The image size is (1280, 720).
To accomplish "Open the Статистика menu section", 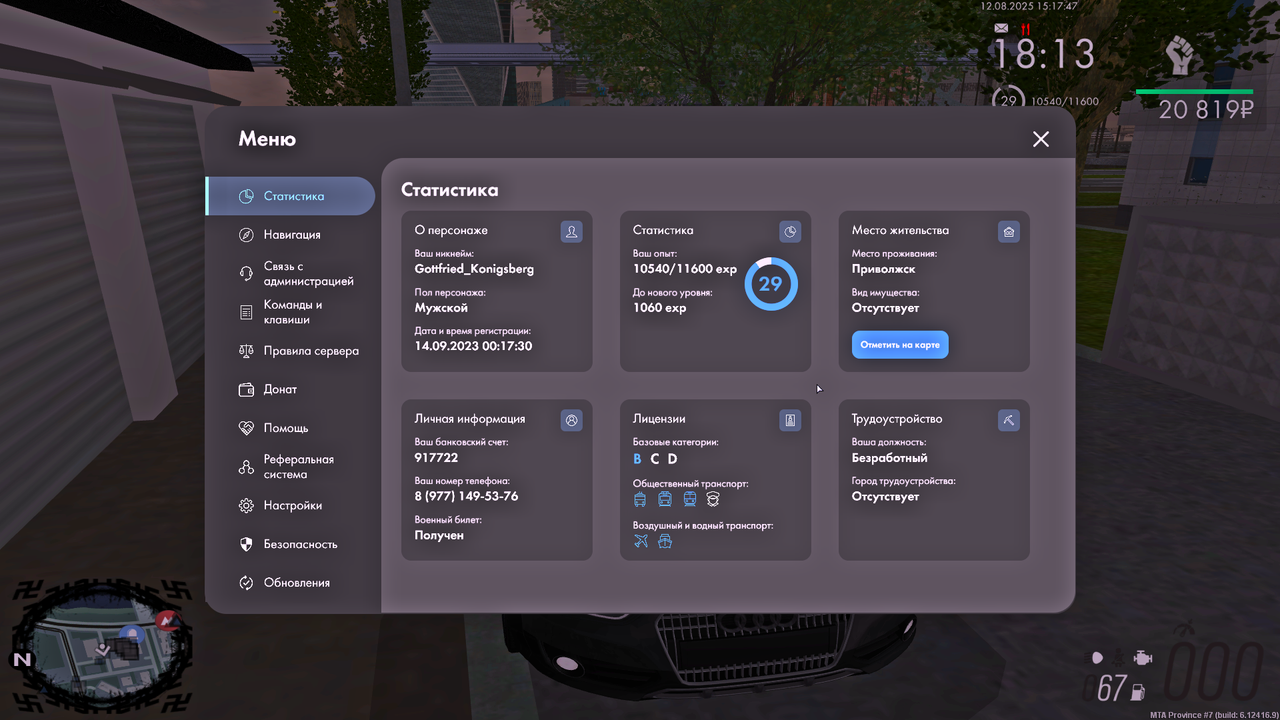I will click(x=291, y=196).
